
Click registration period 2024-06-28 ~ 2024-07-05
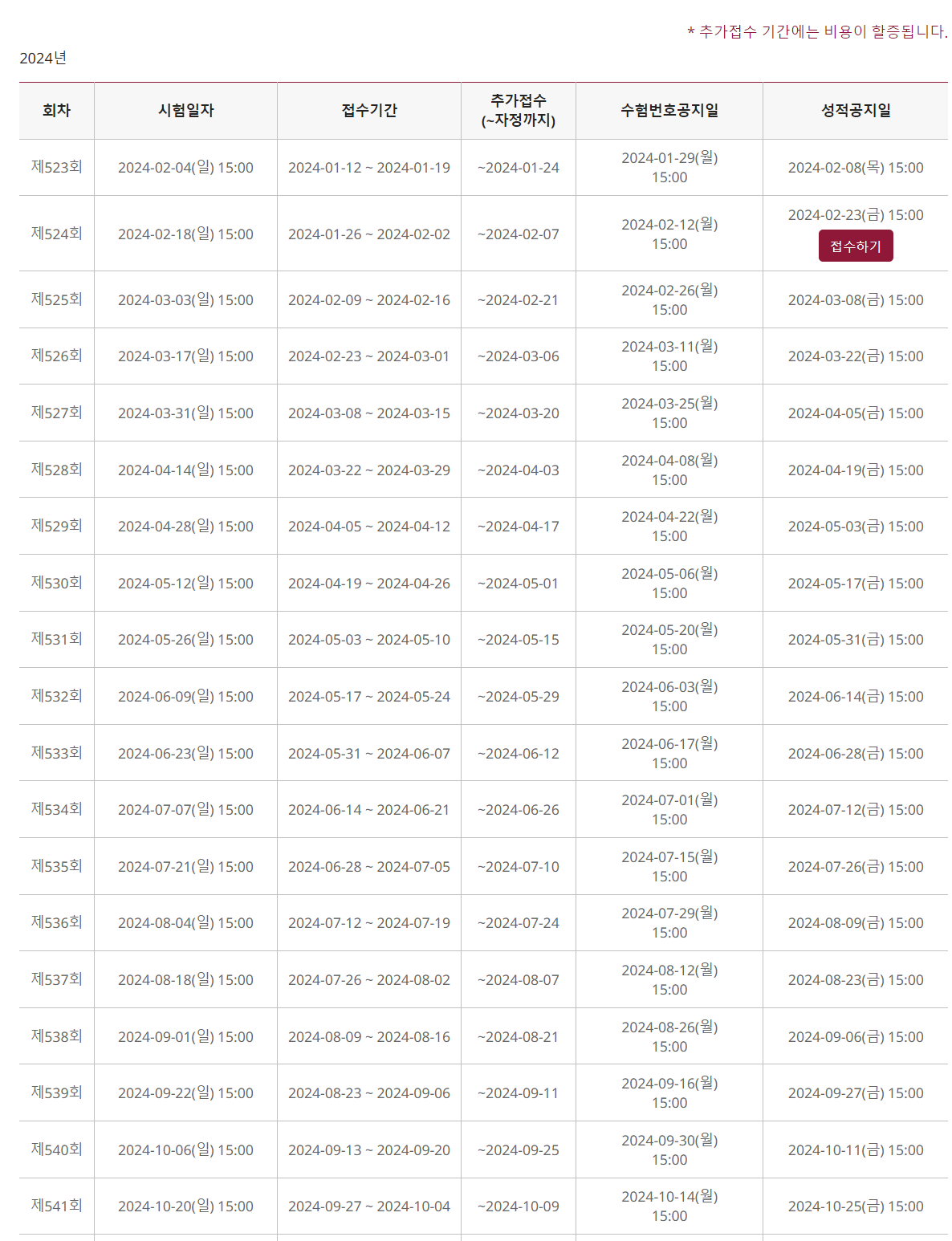click(x=369, y=866)
